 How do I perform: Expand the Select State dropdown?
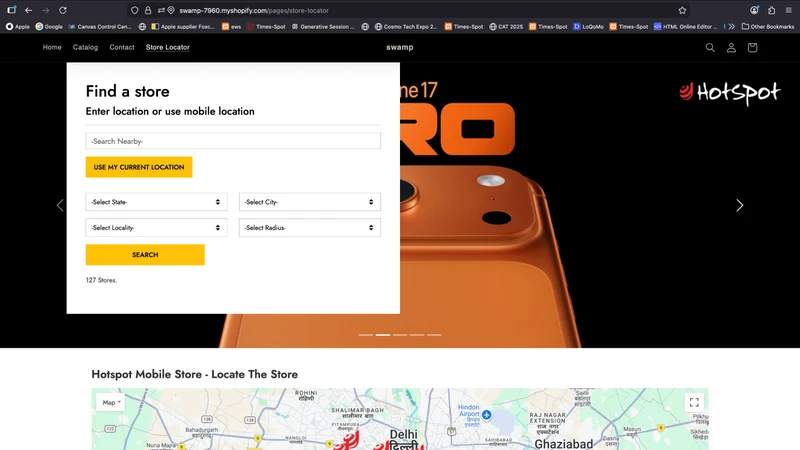click(156, 202)
